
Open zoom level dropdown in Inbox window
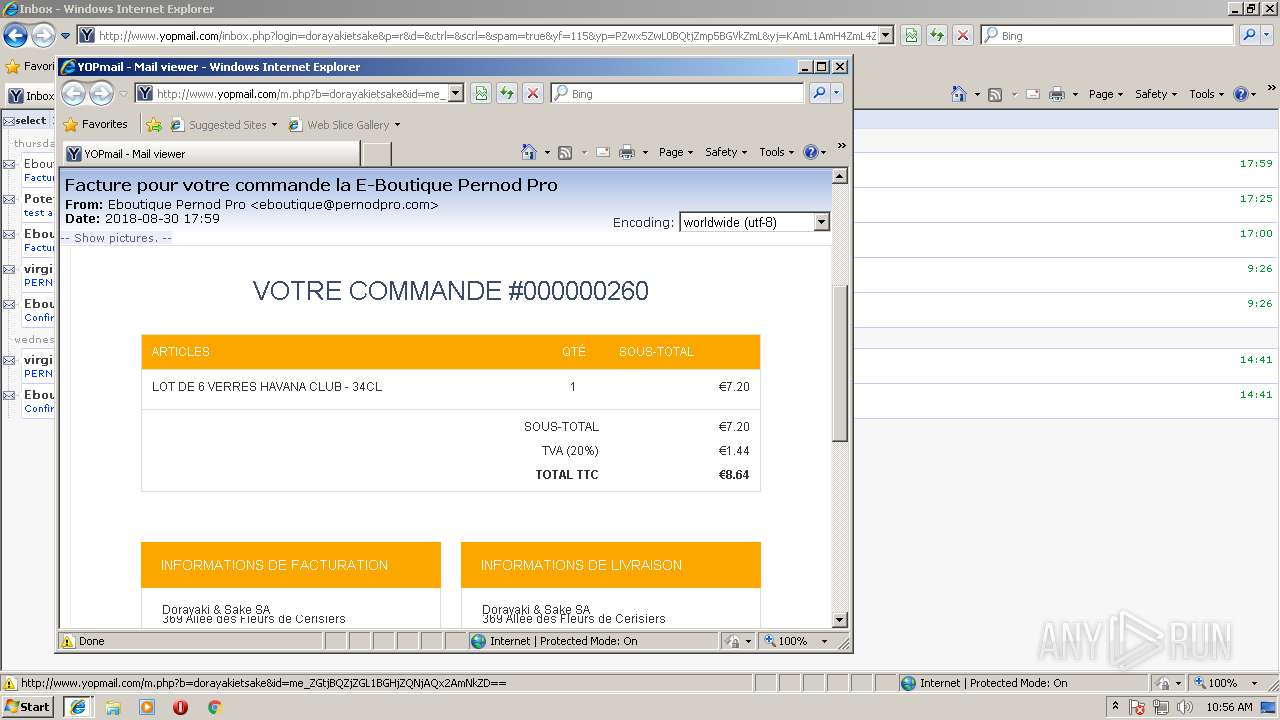(x=1255, y=683)
